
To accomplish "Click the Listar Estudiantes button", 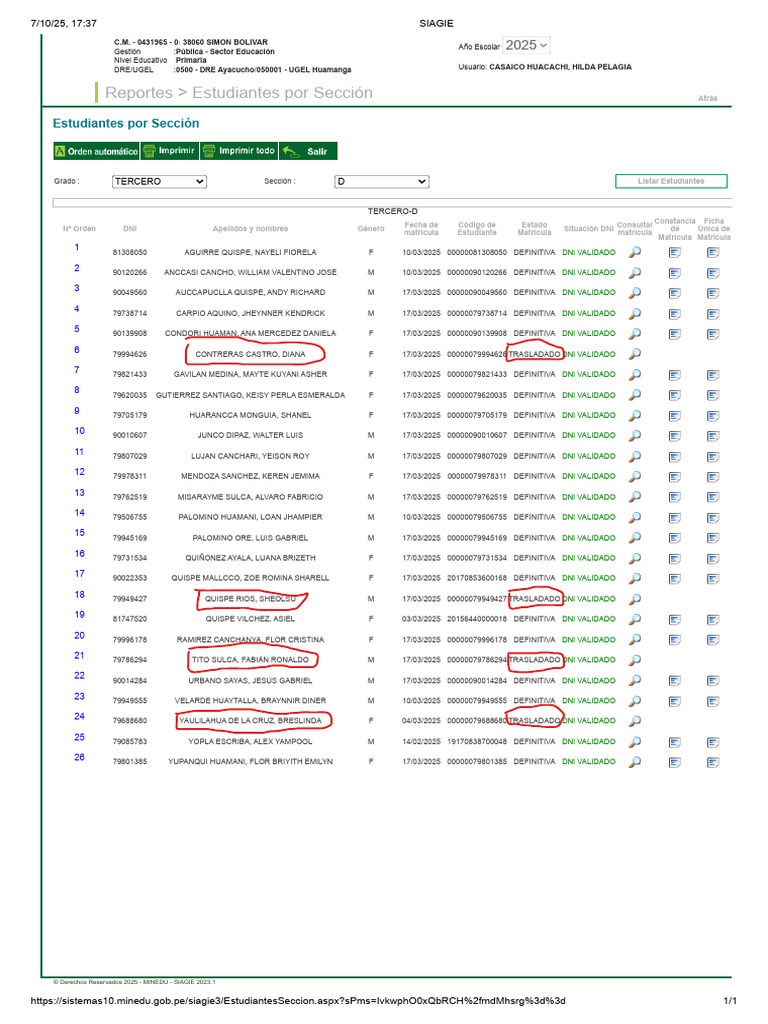I will (x=671, y=181).
